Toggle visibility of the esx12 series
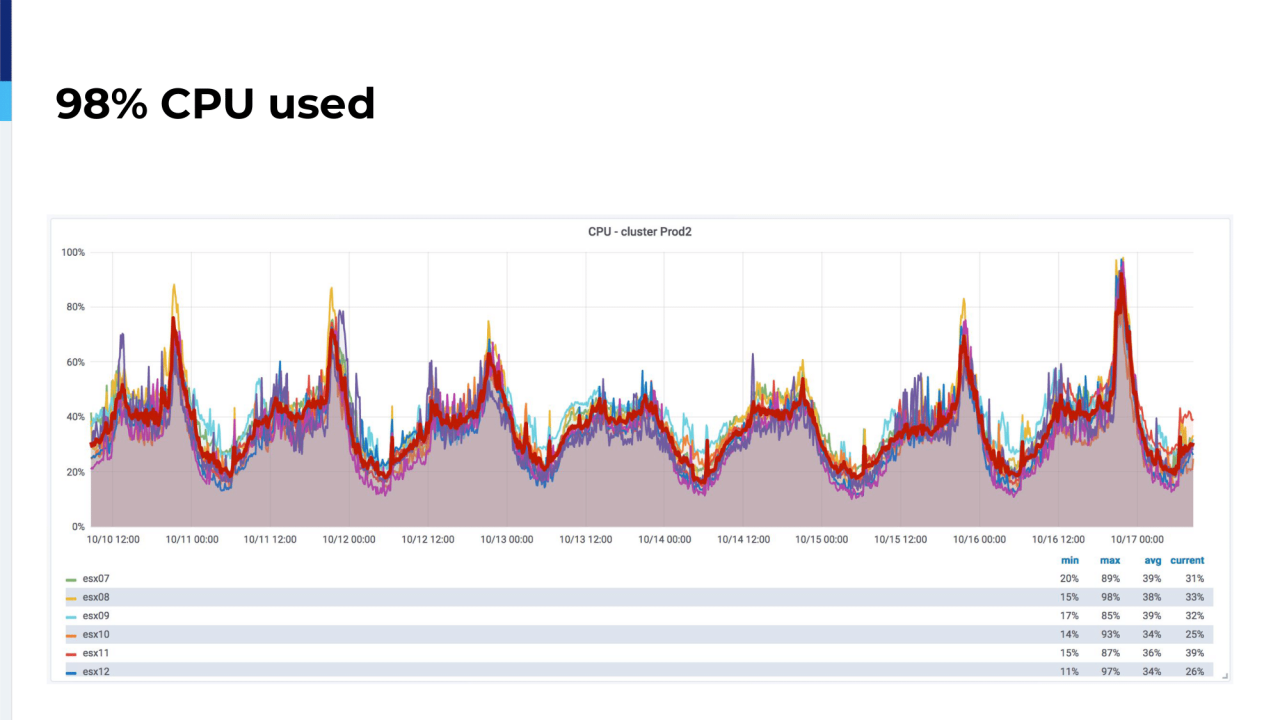 pos(95,671)
